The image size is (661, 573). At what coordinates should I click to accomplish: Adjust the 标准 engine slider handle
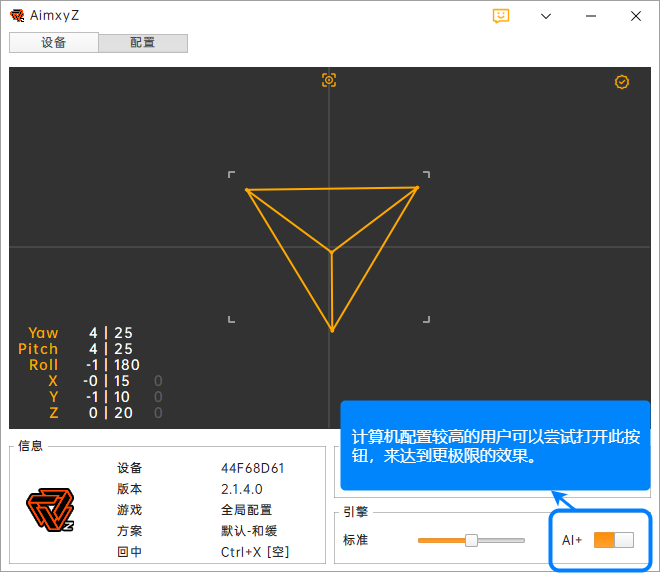(x=471, y=540)
